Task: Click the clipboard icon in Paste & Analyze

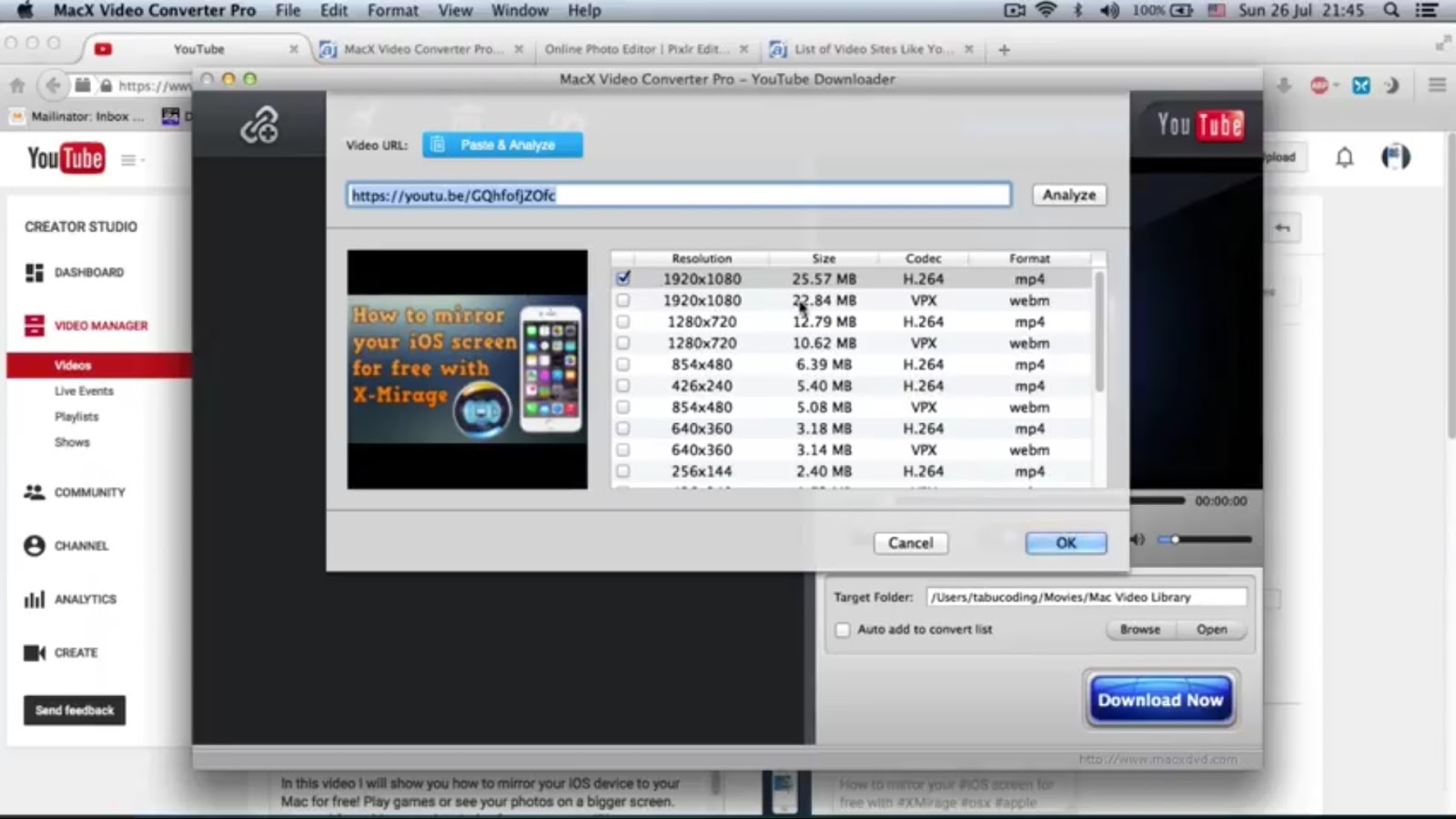Action: [438, 145]
